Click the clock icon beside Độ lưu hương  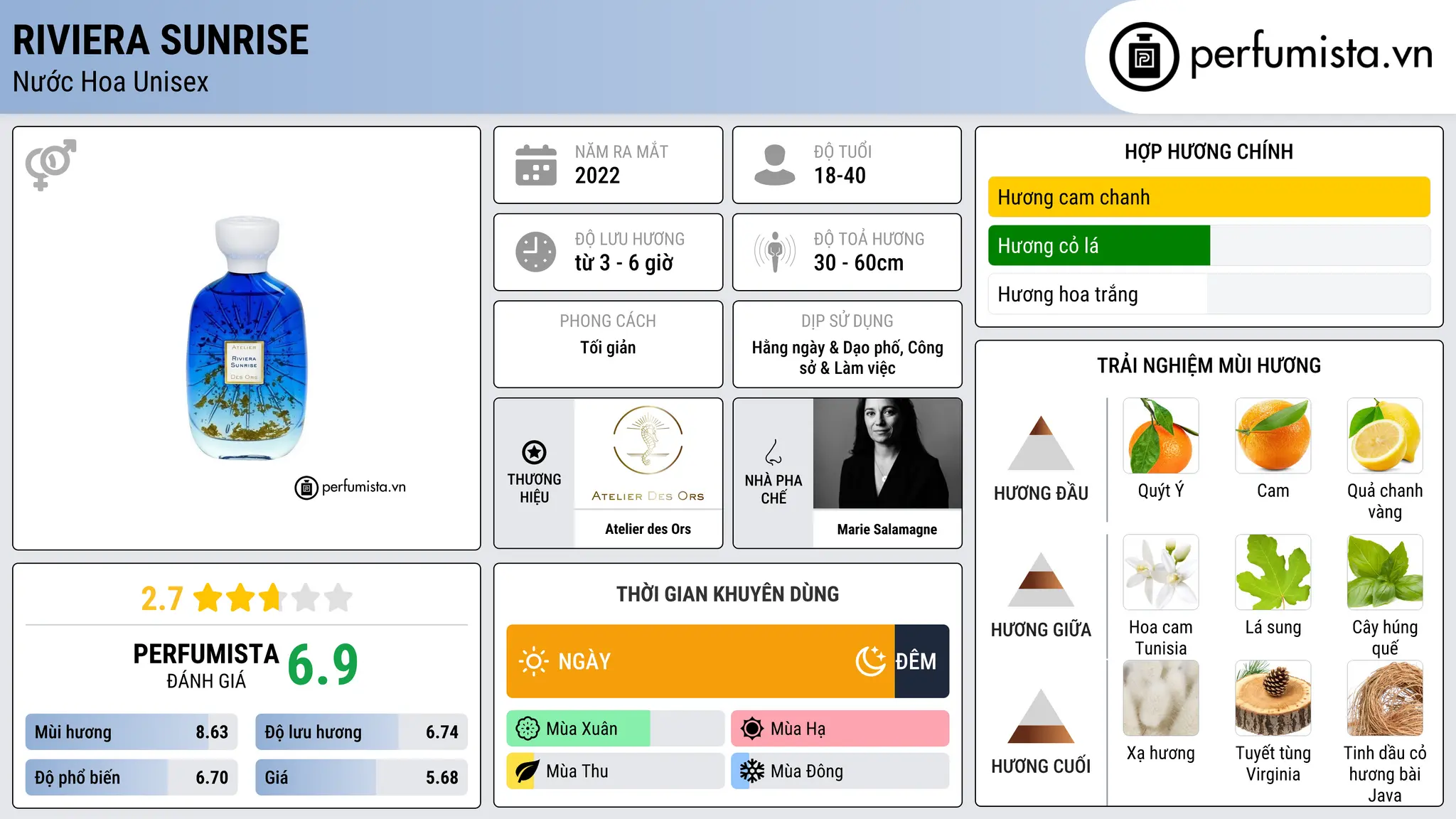(536, 252)
